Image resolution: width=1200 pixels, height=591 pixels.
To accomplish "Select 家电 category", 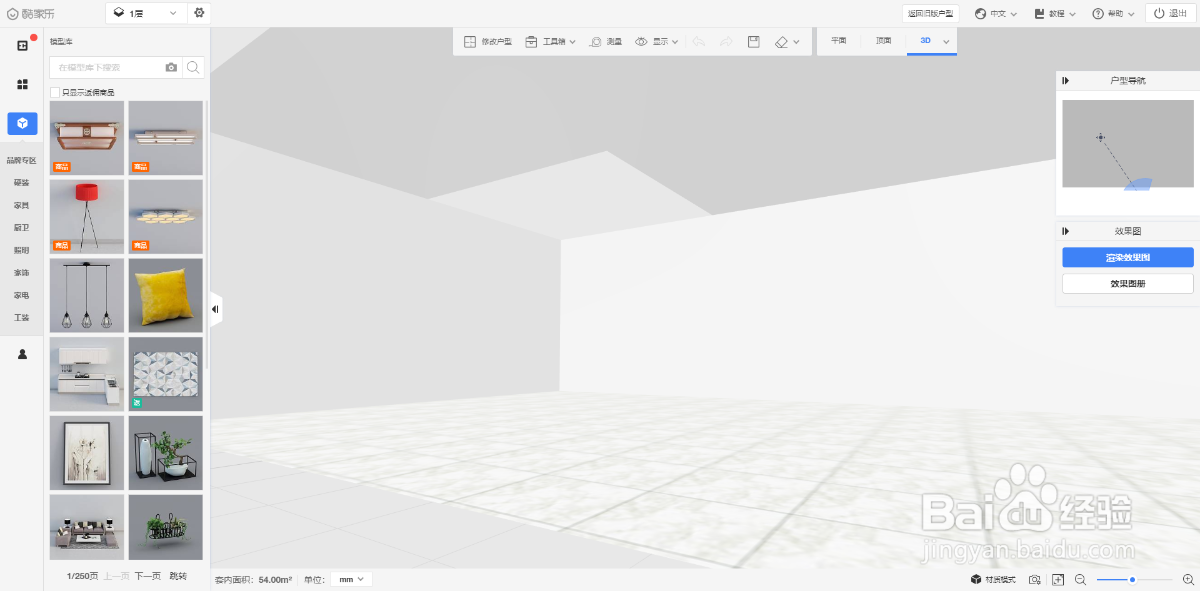I will pos(22,295).
